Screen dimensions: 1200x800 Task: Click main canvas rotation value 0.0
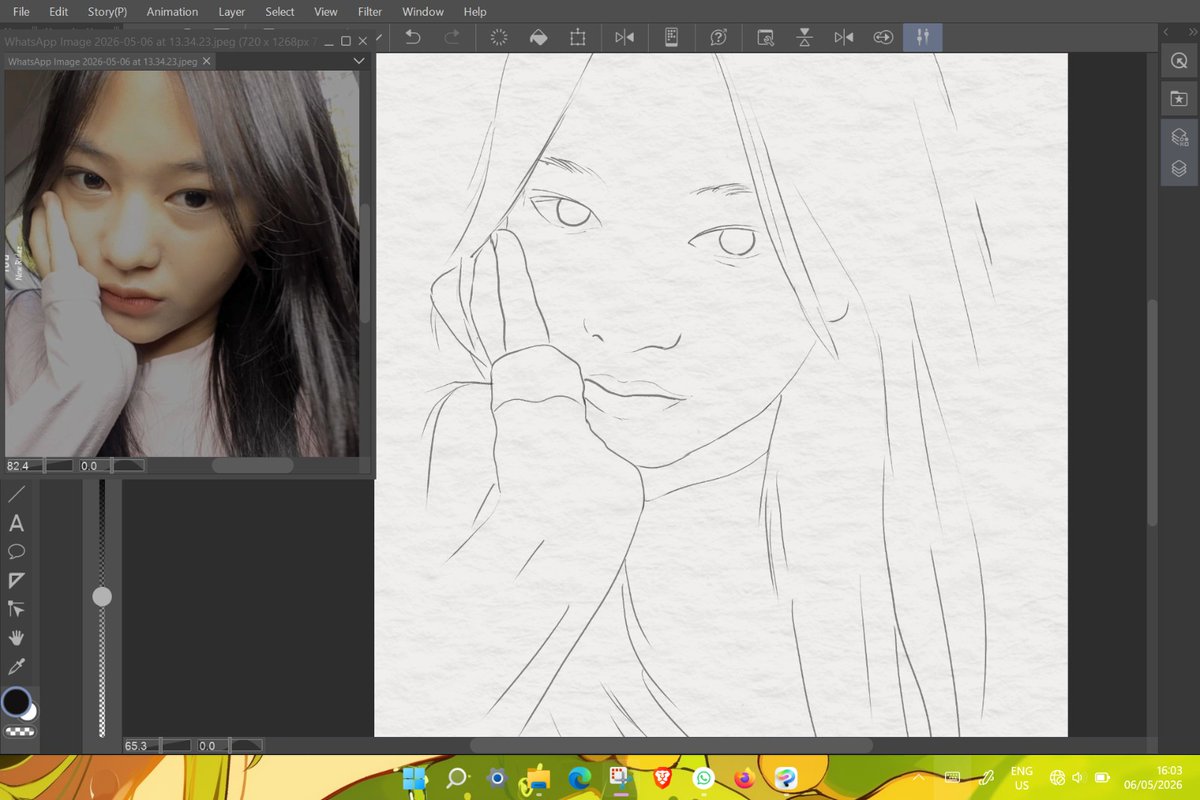coord(208,746)
